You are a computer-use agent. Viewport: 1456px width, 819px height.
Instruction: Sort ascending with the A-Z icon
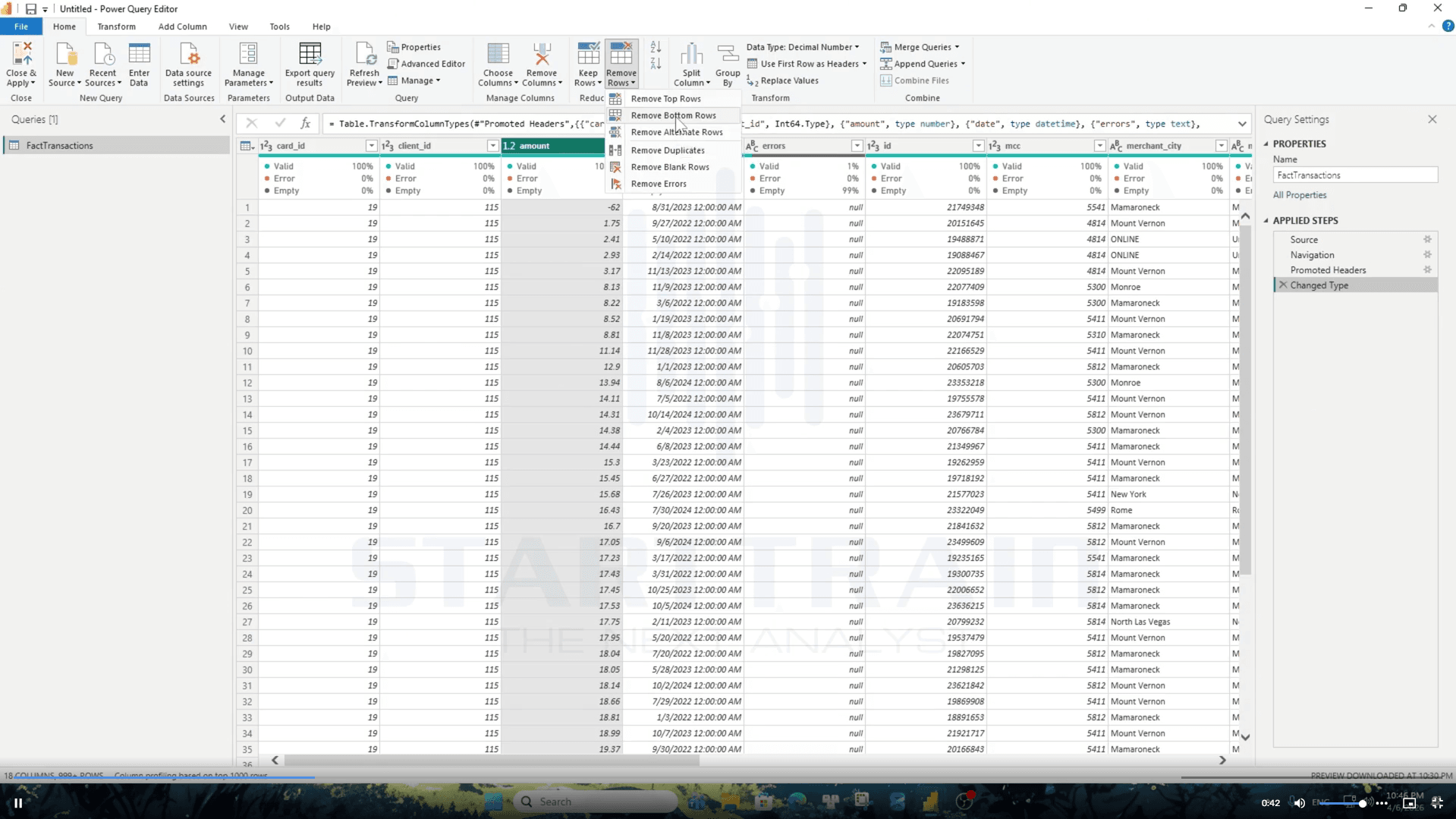656,47
